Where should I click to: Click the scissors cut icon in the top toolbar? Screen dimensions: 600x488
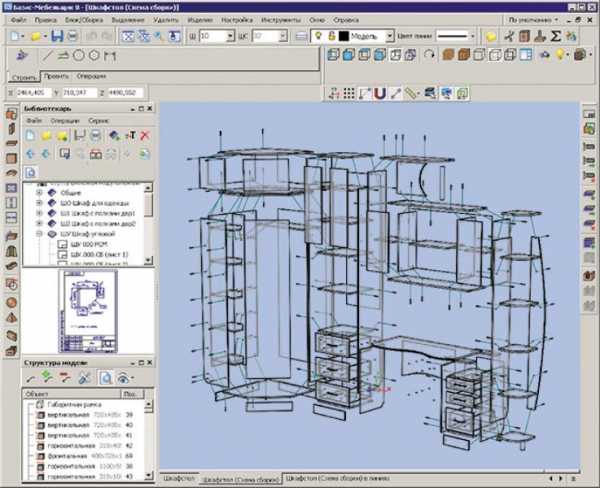pos(509,36)
